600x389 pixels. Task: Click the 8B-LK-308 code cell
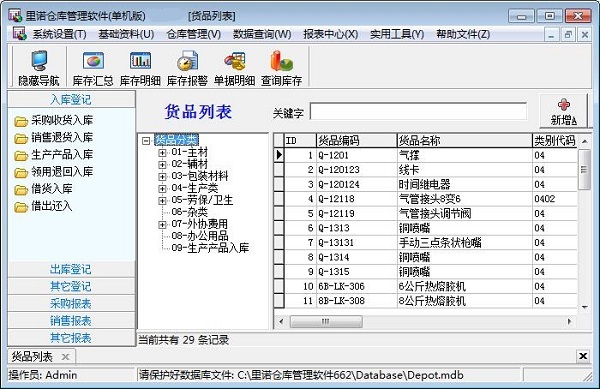coord(356,301)
